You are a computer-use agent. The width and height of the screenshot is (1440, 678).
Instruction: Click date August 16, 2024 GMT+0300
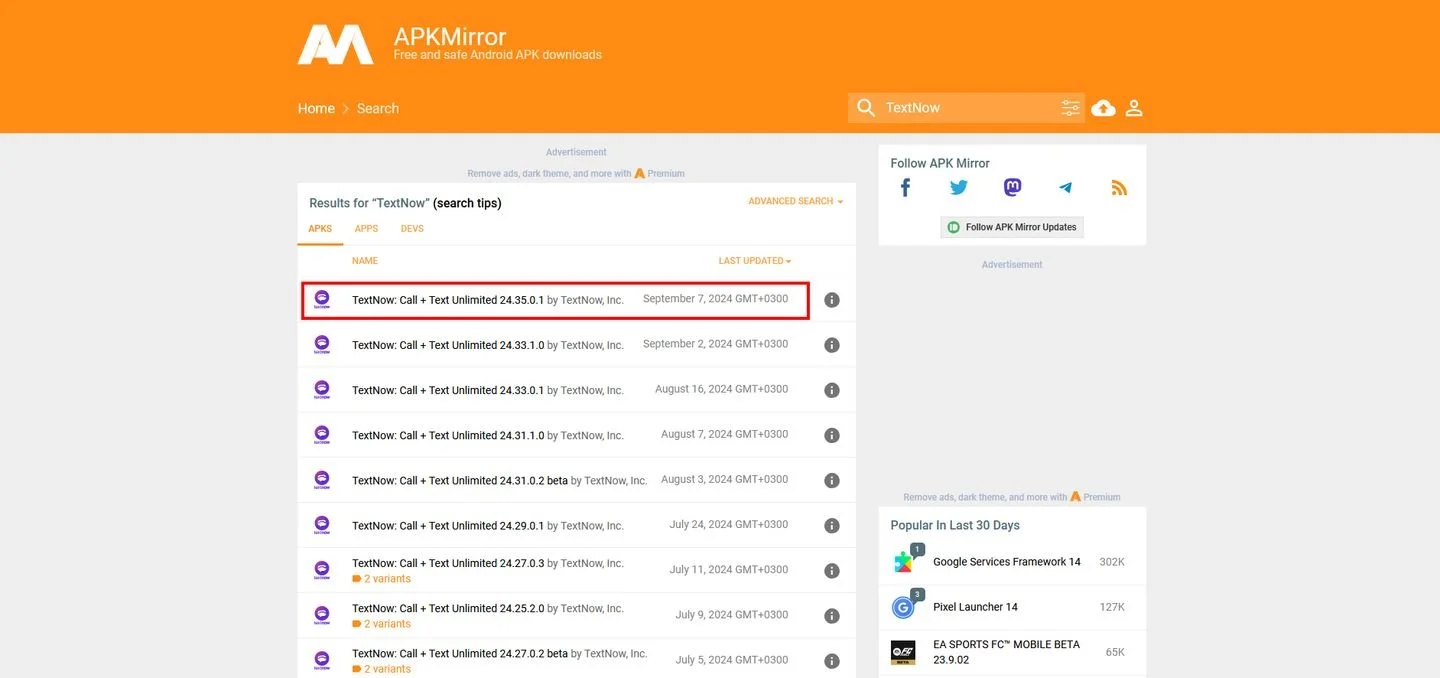(721, 389)
